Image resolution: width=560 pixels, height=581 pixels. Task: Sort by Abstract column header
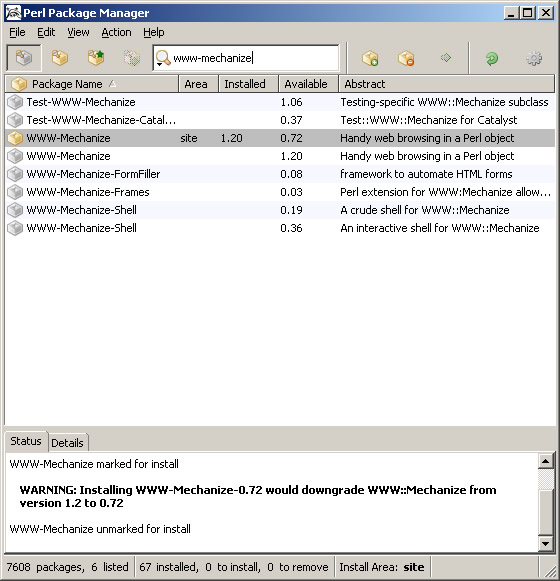[x=447, y=84]
